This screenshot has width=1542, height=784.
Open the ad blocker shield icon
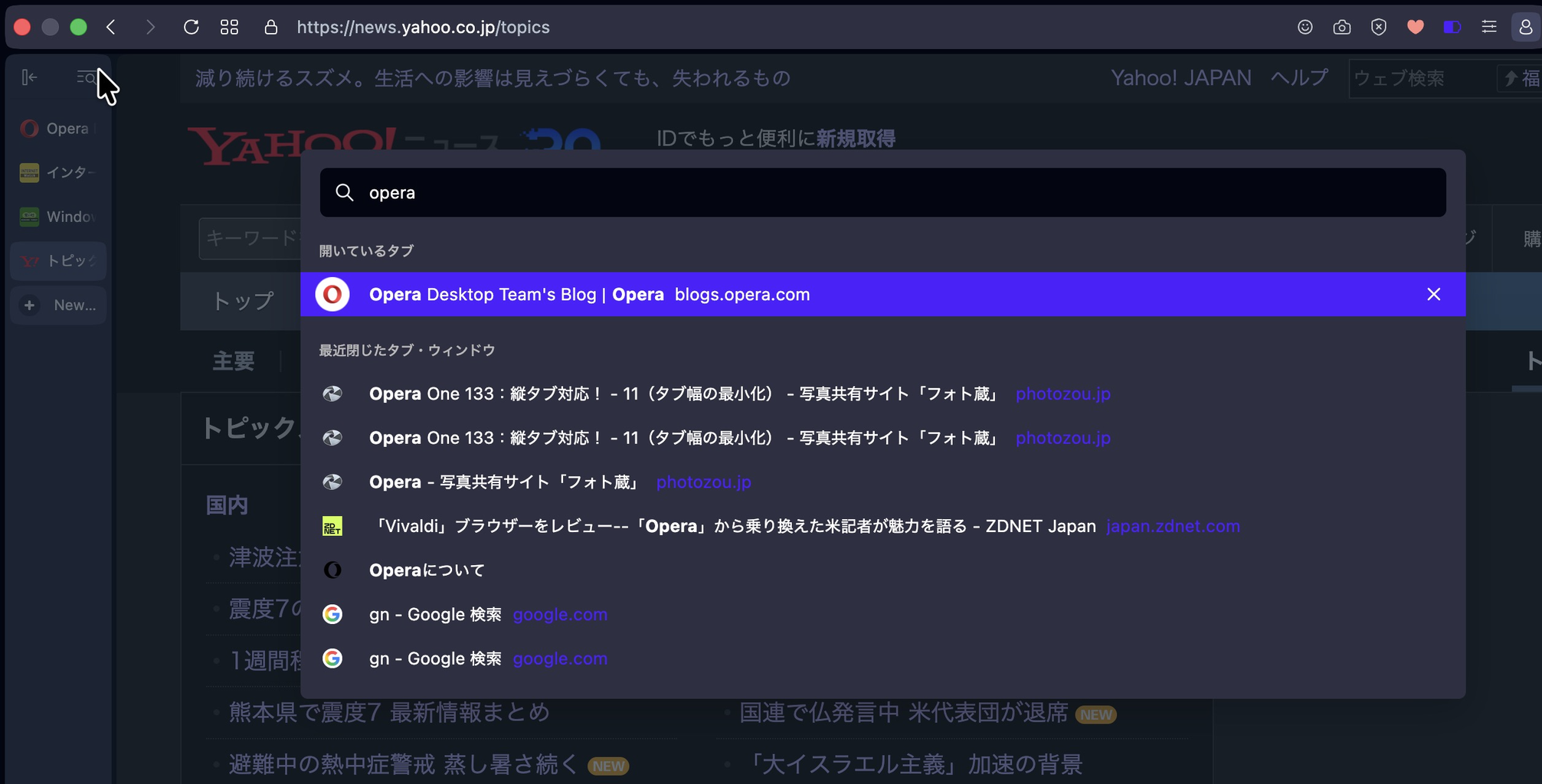pyautogui.click(x=1379, y=28)
